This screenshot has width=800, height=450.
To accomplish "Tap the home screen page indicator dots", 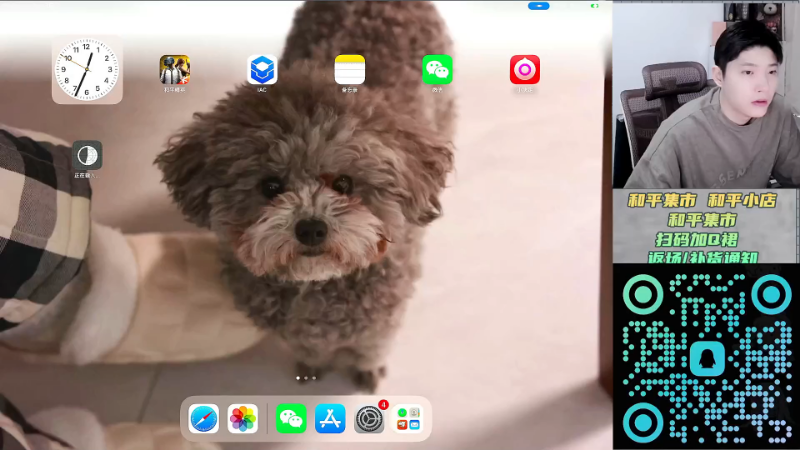I will coord(306,378).
